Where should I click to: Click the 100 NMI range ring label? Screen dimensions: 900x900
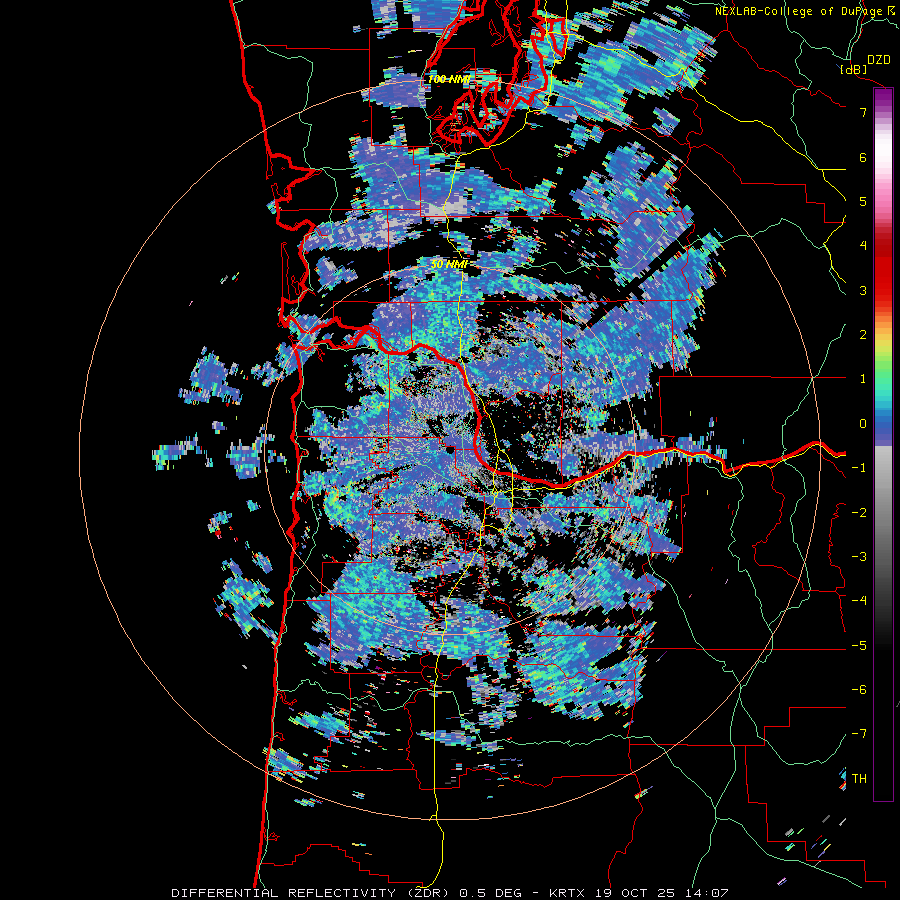point(449,79)
